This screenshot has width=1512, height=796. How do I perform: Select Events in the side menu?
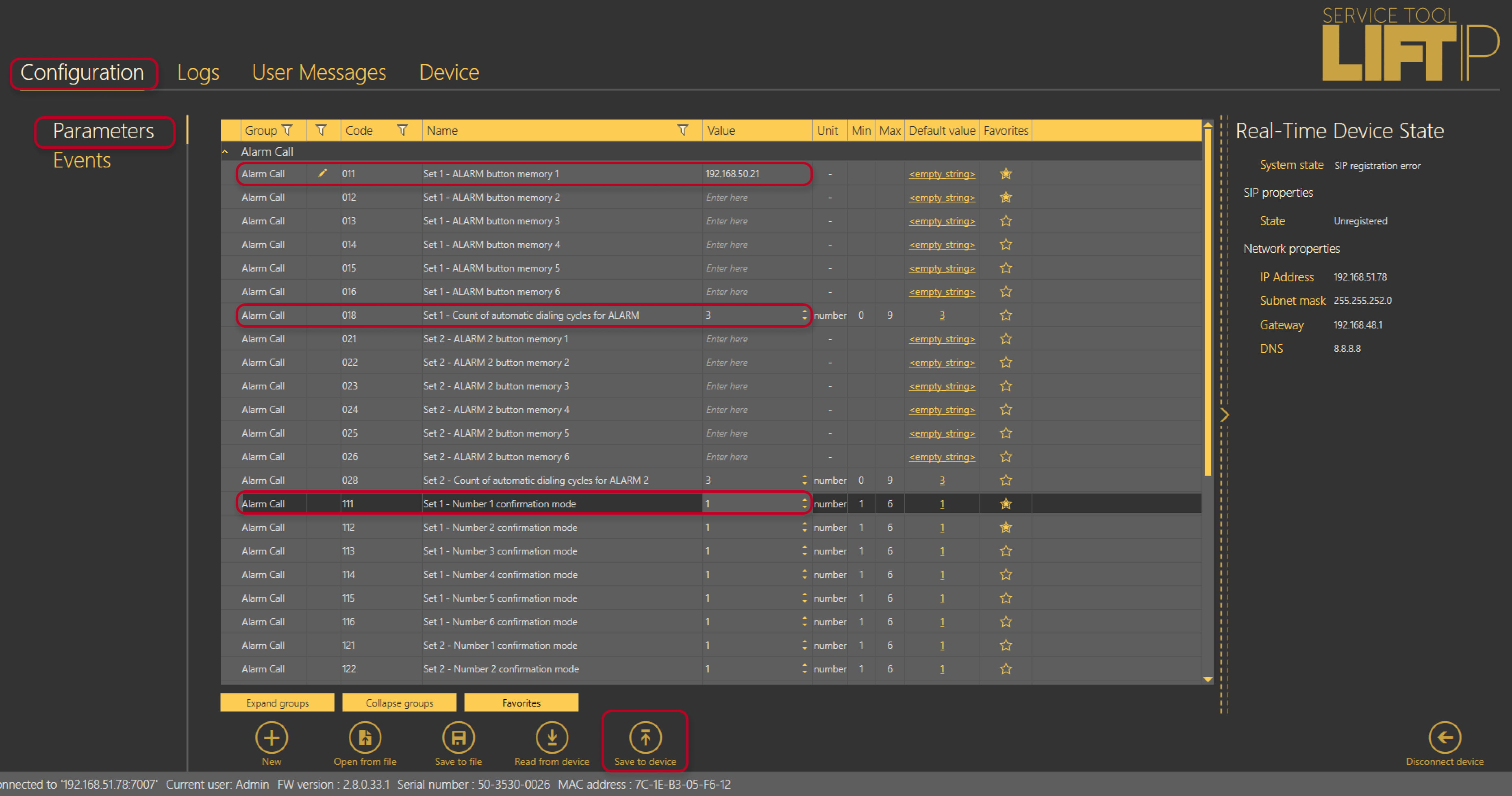click(x=82, y=160)
